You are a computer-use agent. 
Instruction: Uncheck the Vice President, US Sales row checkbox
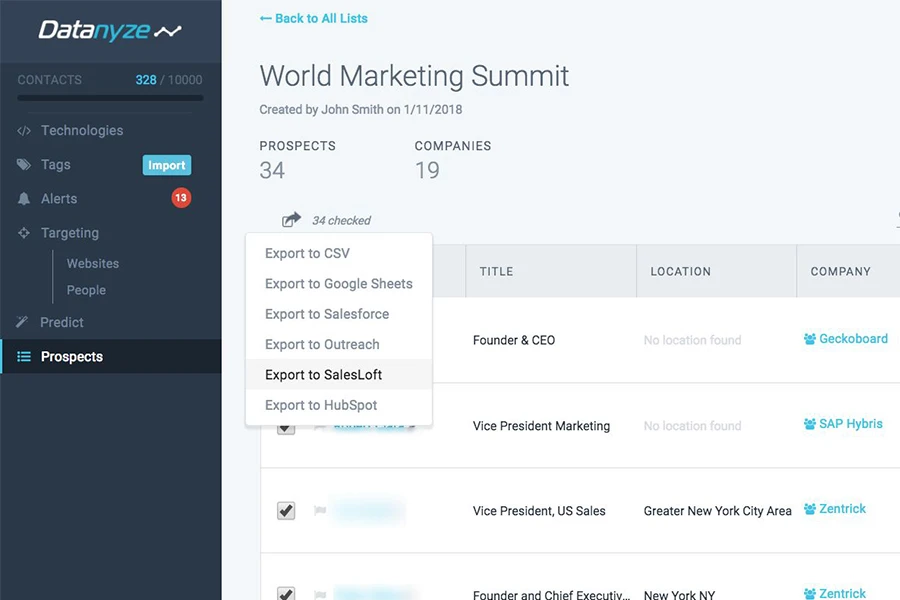coord(286,510)
